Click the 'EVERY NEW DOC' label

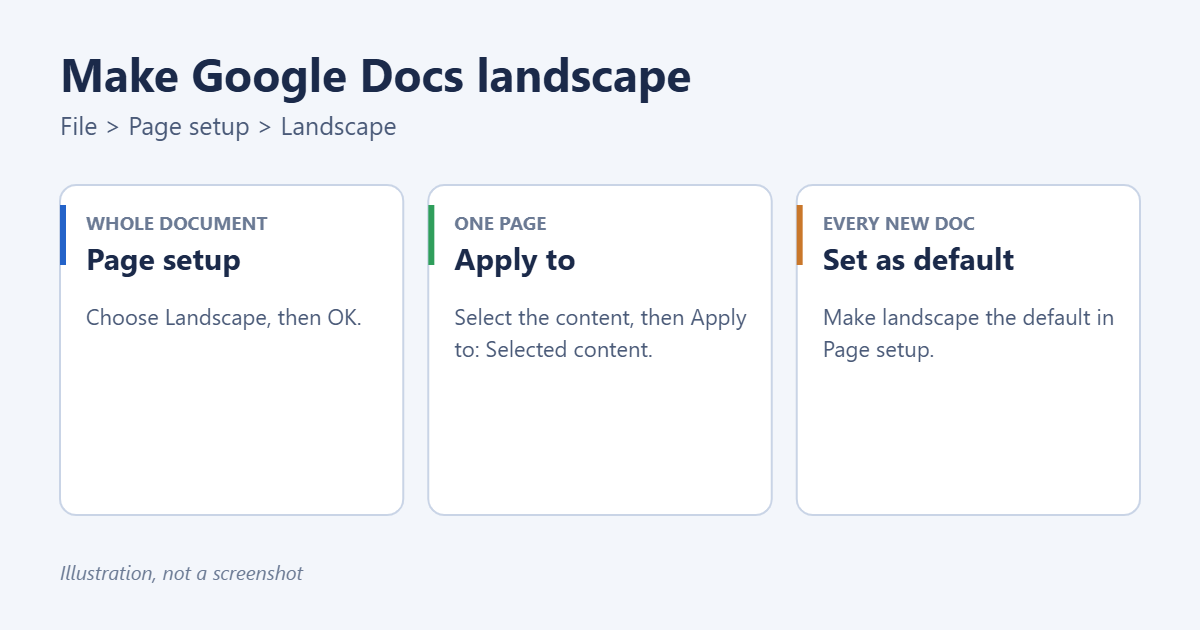(899, 224)
